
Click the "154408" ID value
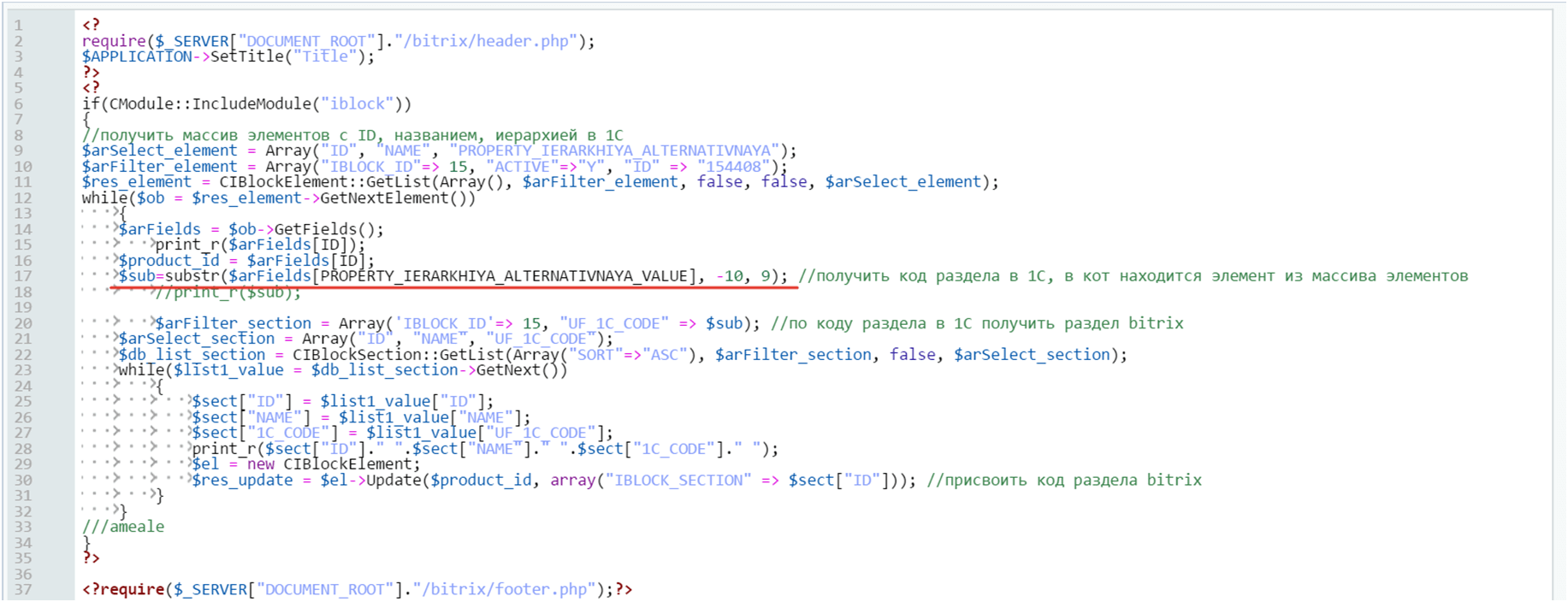[x=731, y=167]
